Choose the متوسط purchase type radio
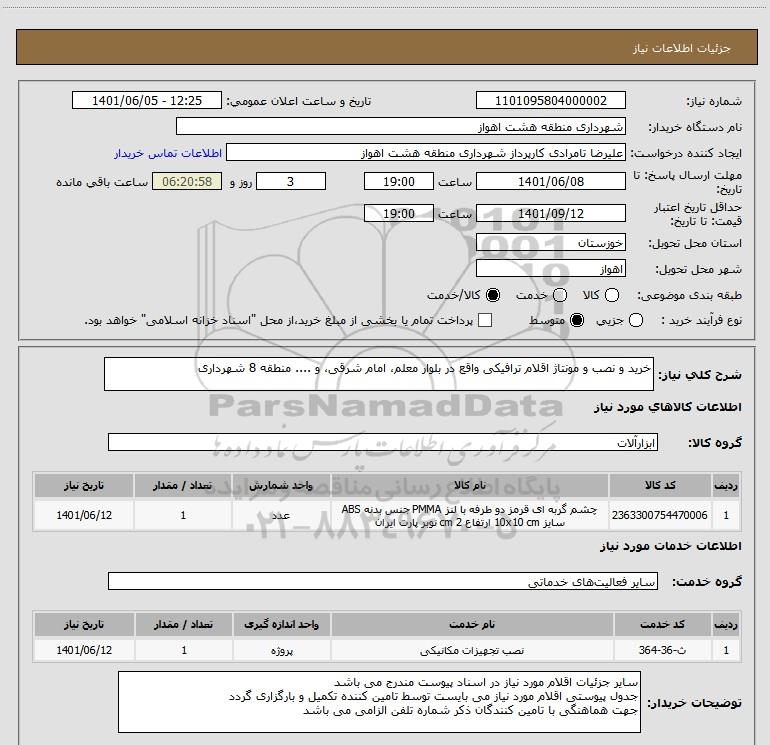This screenshot has width=770, height=745. tap(577, 320)
